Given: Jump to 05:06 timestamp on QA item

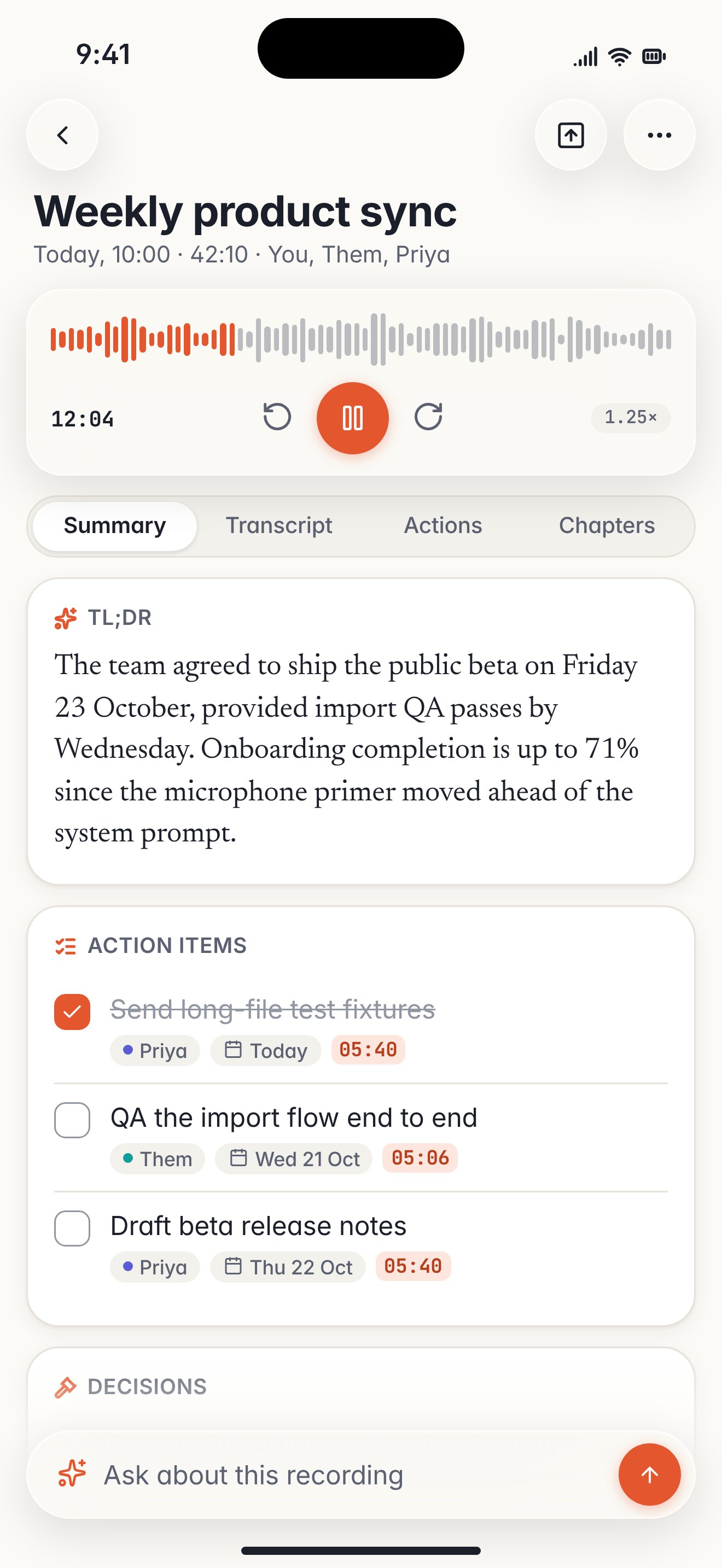Looking at the screenshot, I should [x=420, y=1158].
